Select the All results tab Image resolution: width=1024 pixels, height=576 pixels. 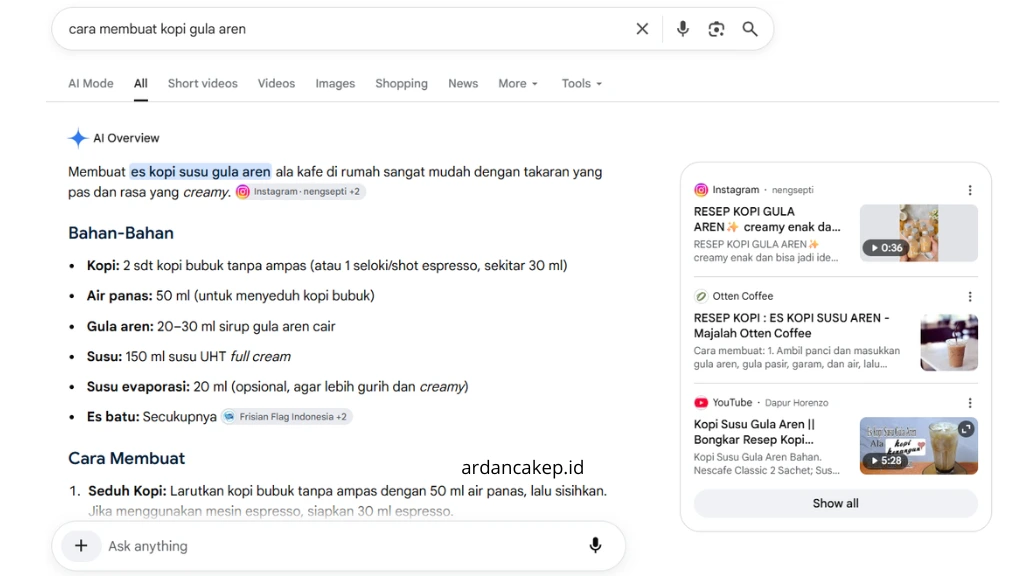[140, 84]
